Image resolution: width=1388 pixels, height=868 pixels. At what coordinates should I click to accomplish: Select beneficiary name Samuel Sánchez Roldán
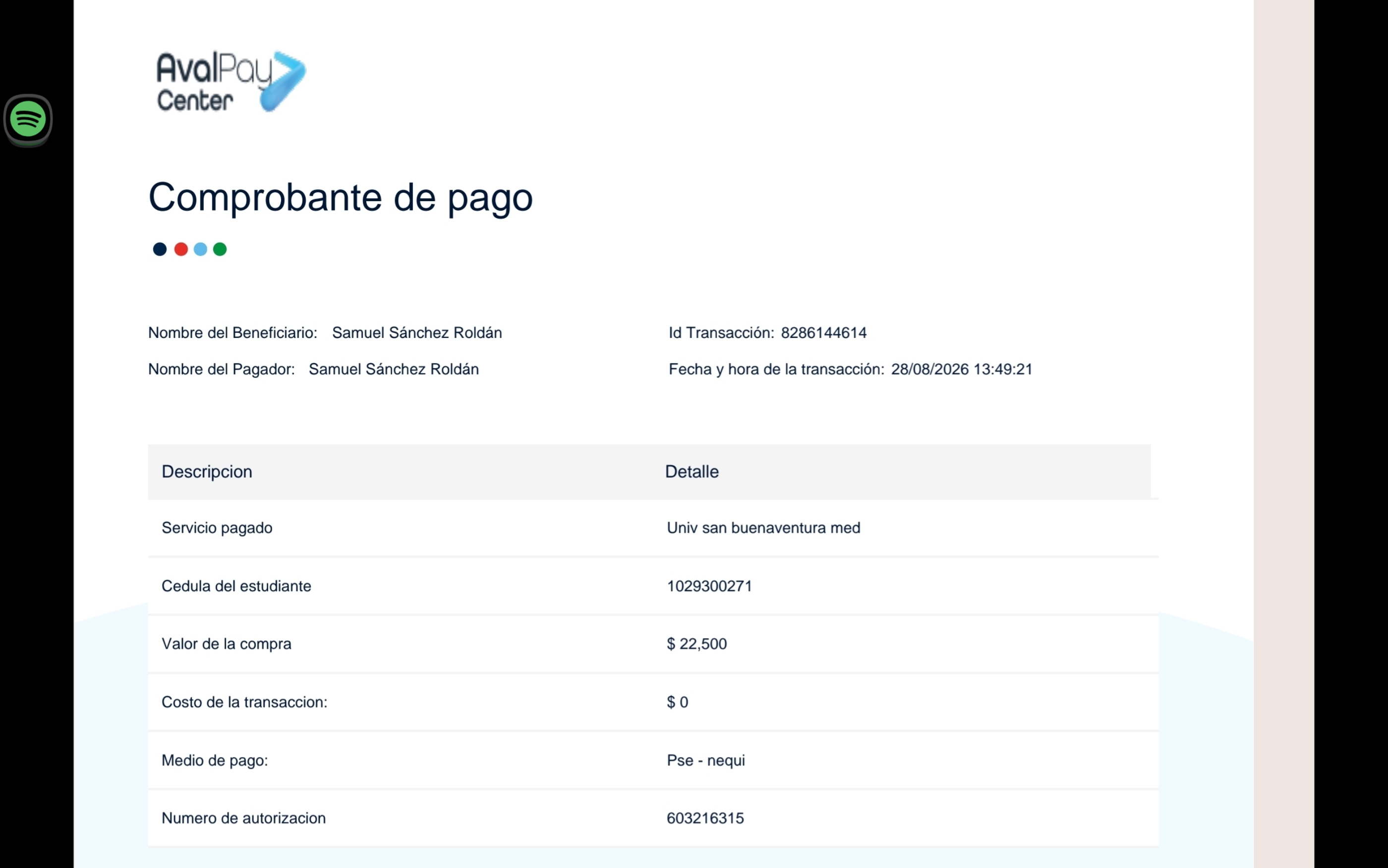pos(417,333)
